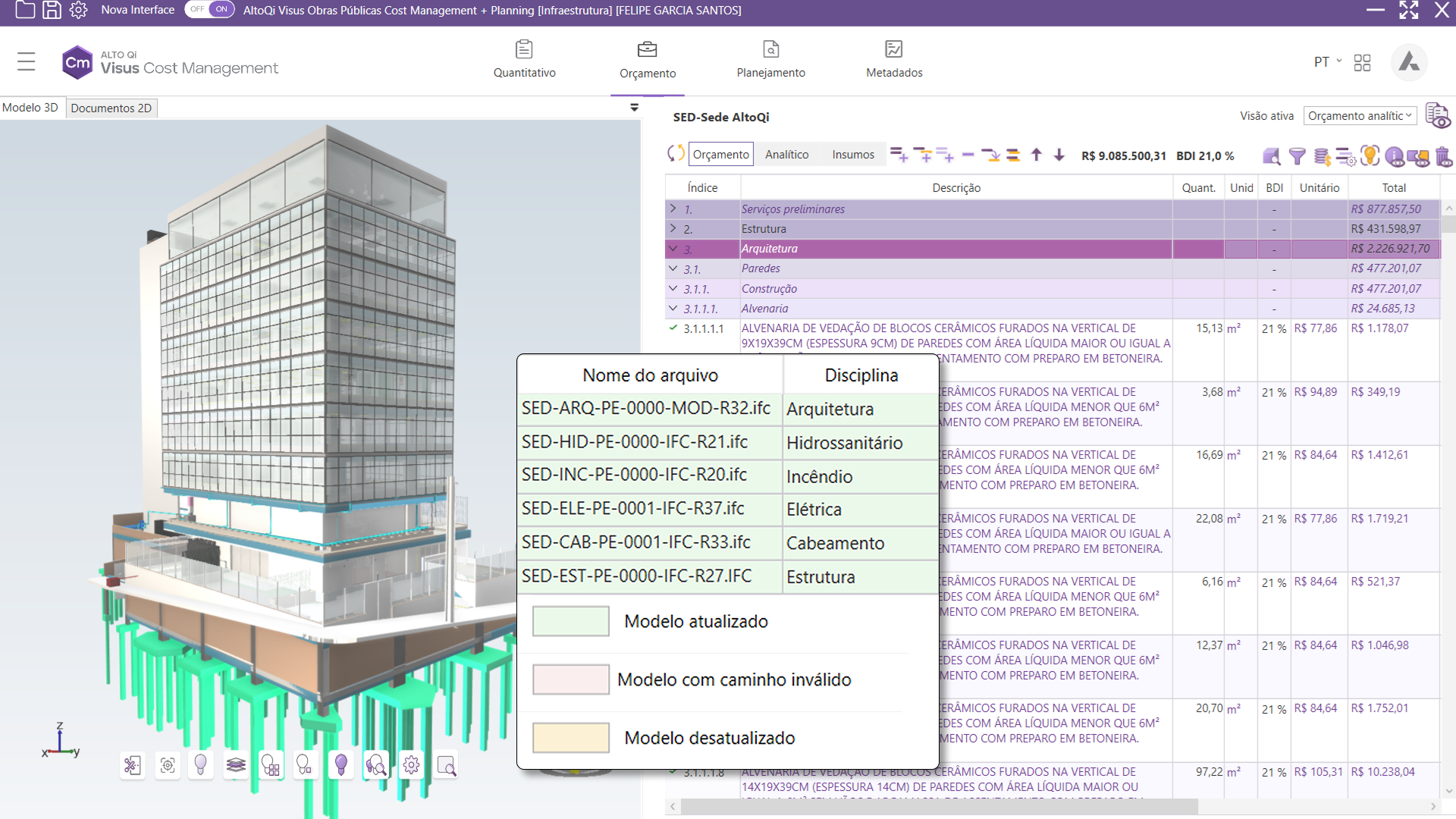Open the apps grid icon near PT

tap(1362, 62)
